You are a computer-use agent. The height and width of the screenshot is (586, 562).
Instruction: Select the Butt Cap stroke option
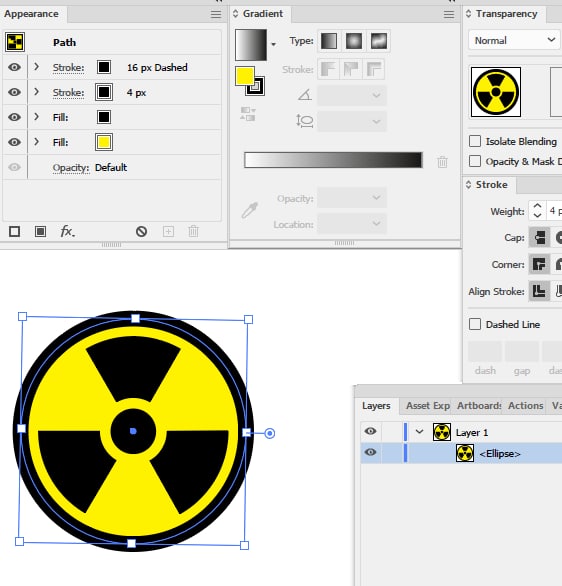[539, 238]
